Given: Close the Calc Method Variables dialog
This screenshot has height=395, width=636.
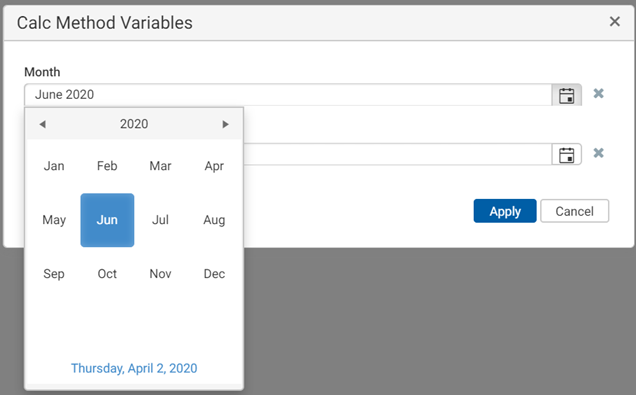Looking at the screenshot, I should tap(615, 21).
